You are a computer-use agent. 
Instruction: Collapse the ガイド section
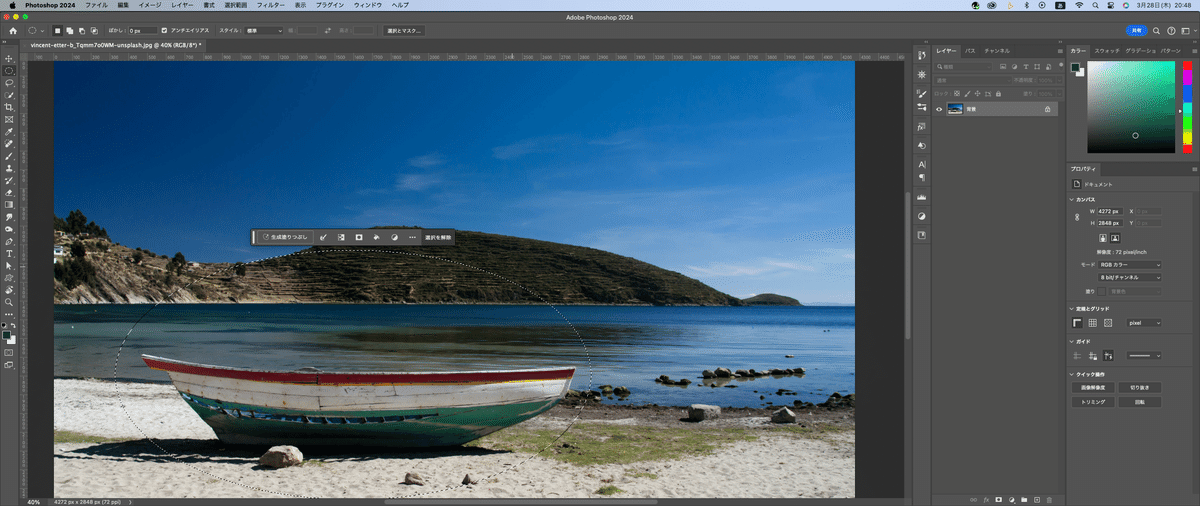click(x=1071, y=341)
